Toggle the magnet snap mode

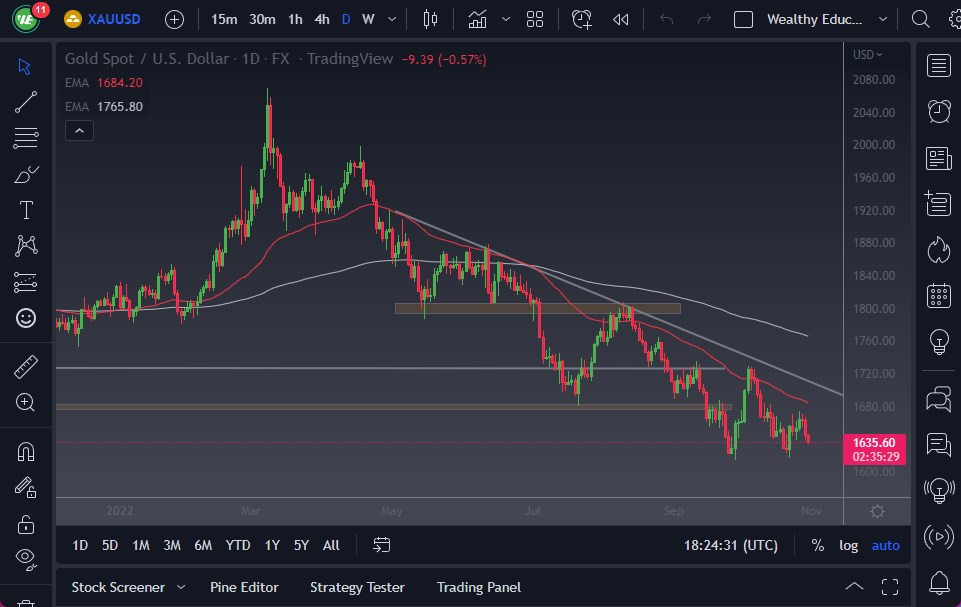click(26, 451)
